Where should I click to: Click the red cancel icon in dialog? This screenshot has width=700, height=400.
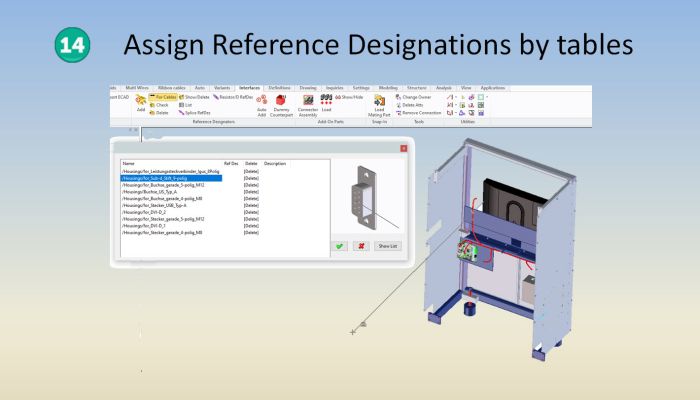(x=360, y=245)
